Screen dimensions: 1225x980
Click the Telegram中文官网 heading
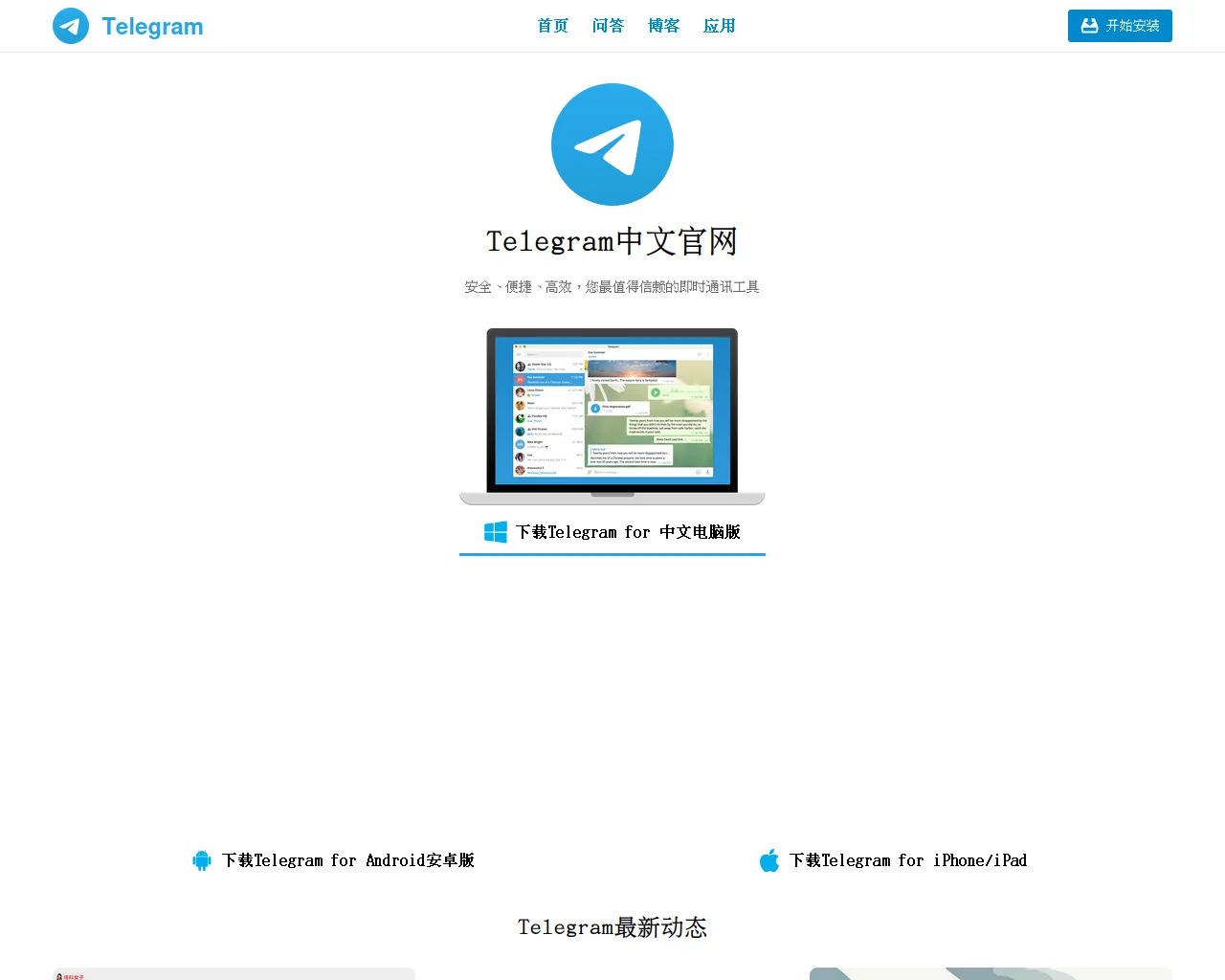[x=612, y=241]
